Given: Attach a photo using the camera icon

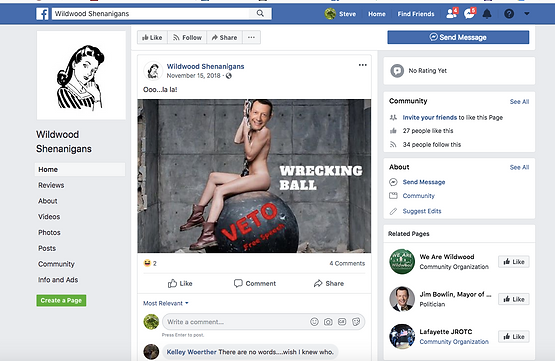Looking at the screenshot, I should pyautogui.click(x=328, y=322).
